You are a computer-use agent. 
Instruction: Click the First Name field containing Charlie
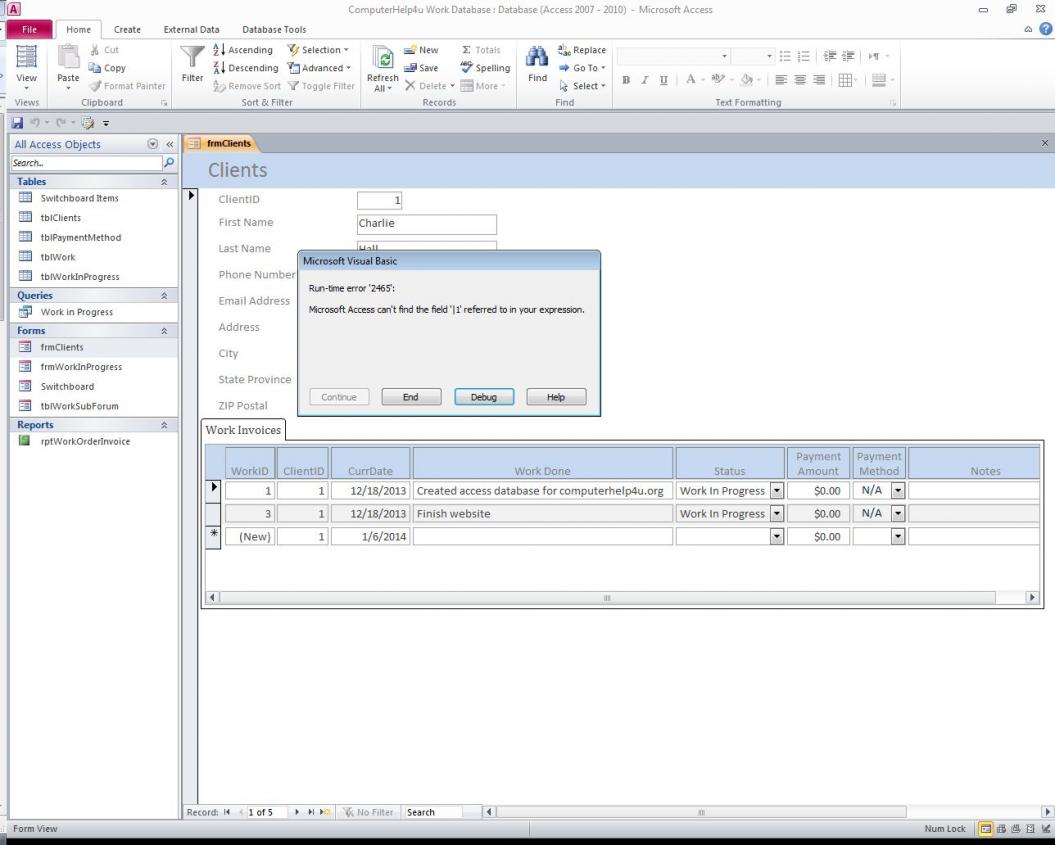tap(427, 224)
